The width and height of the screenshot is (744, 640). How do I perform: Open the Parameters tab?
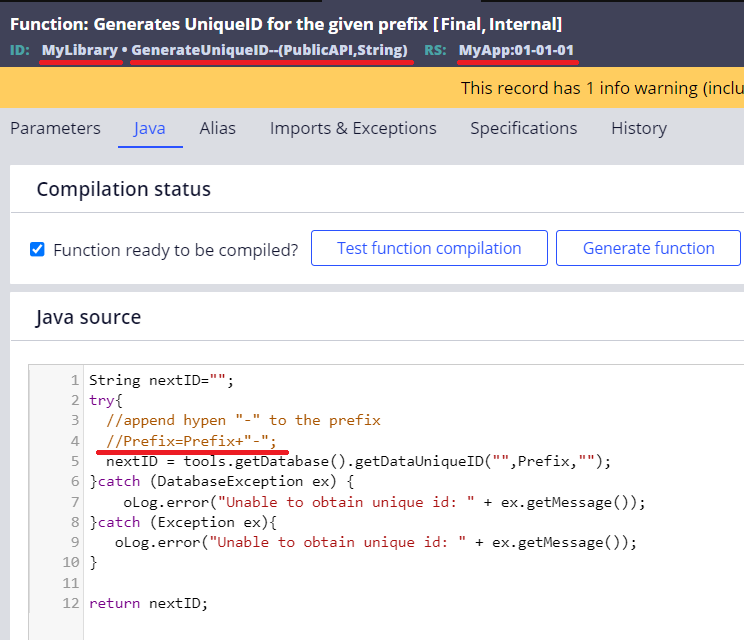point(55,128)
